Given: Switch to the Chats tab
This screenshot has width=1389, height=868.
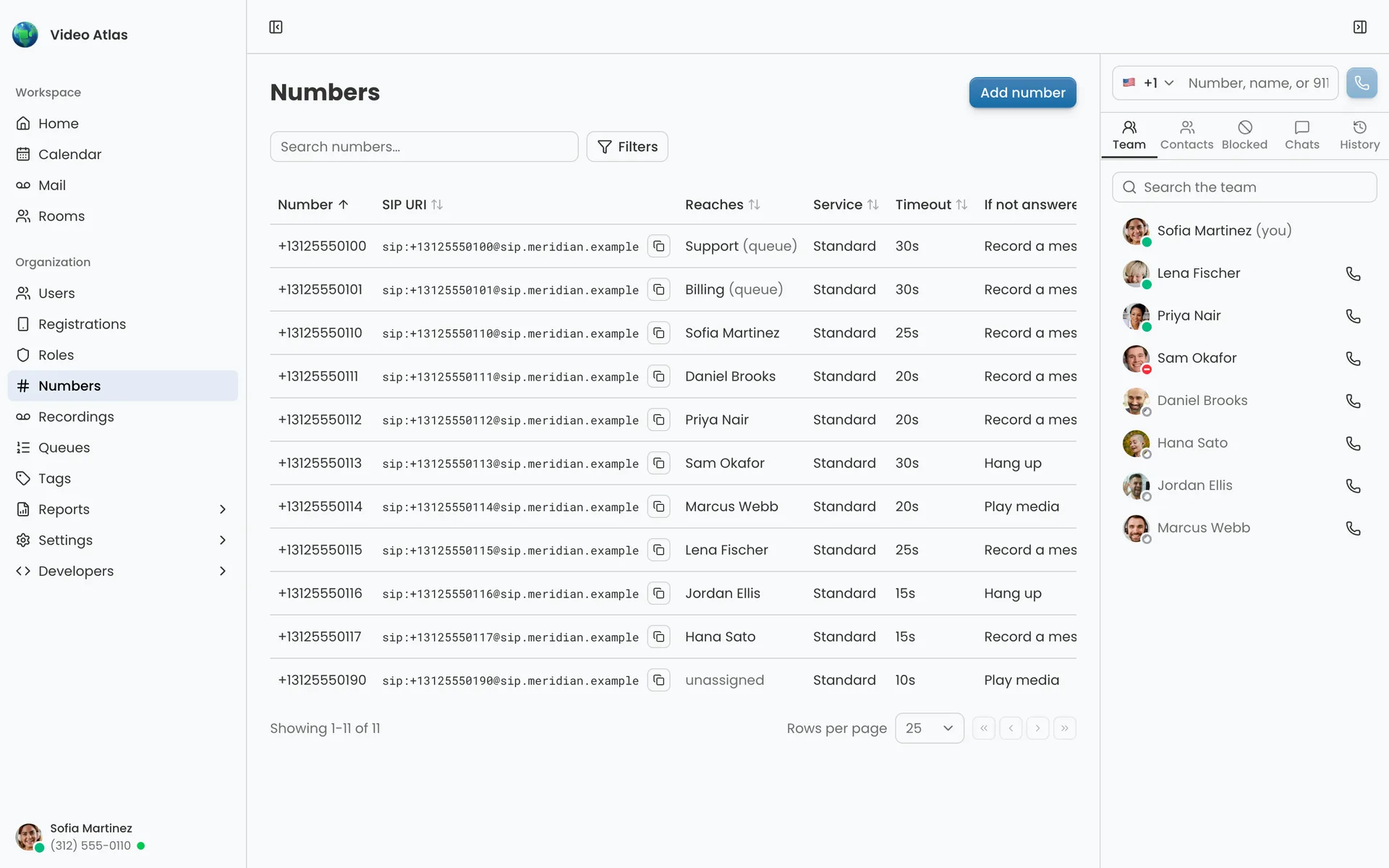Looking at the screenshot, I should click(1302, 136).
